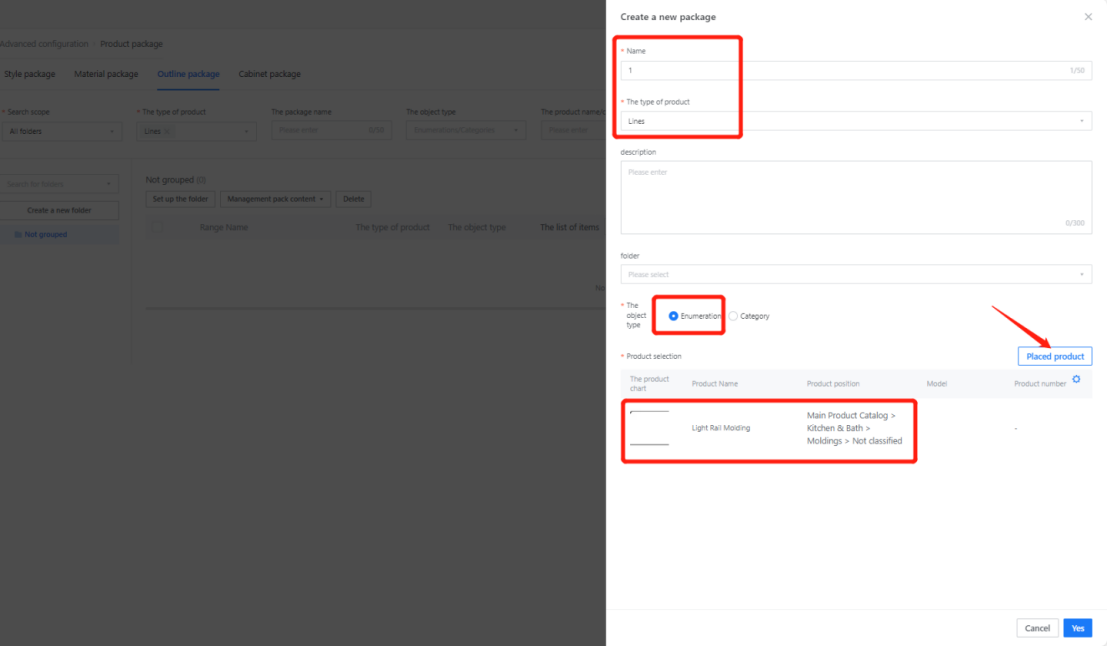1108x646 pixels.
Task: Open the type of product dropdown in dialog
Action: pyautogui.click(x=856, y=121)
